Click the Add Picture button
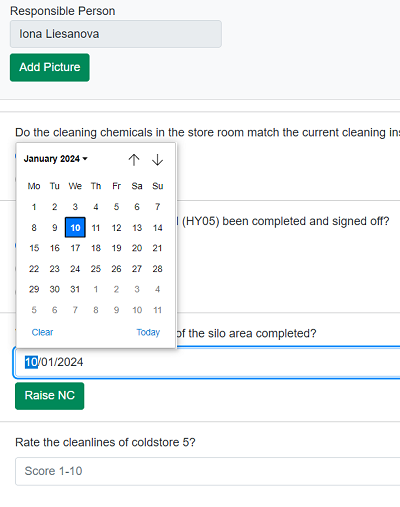The image size is (400, 507). [x=50, y=67]
